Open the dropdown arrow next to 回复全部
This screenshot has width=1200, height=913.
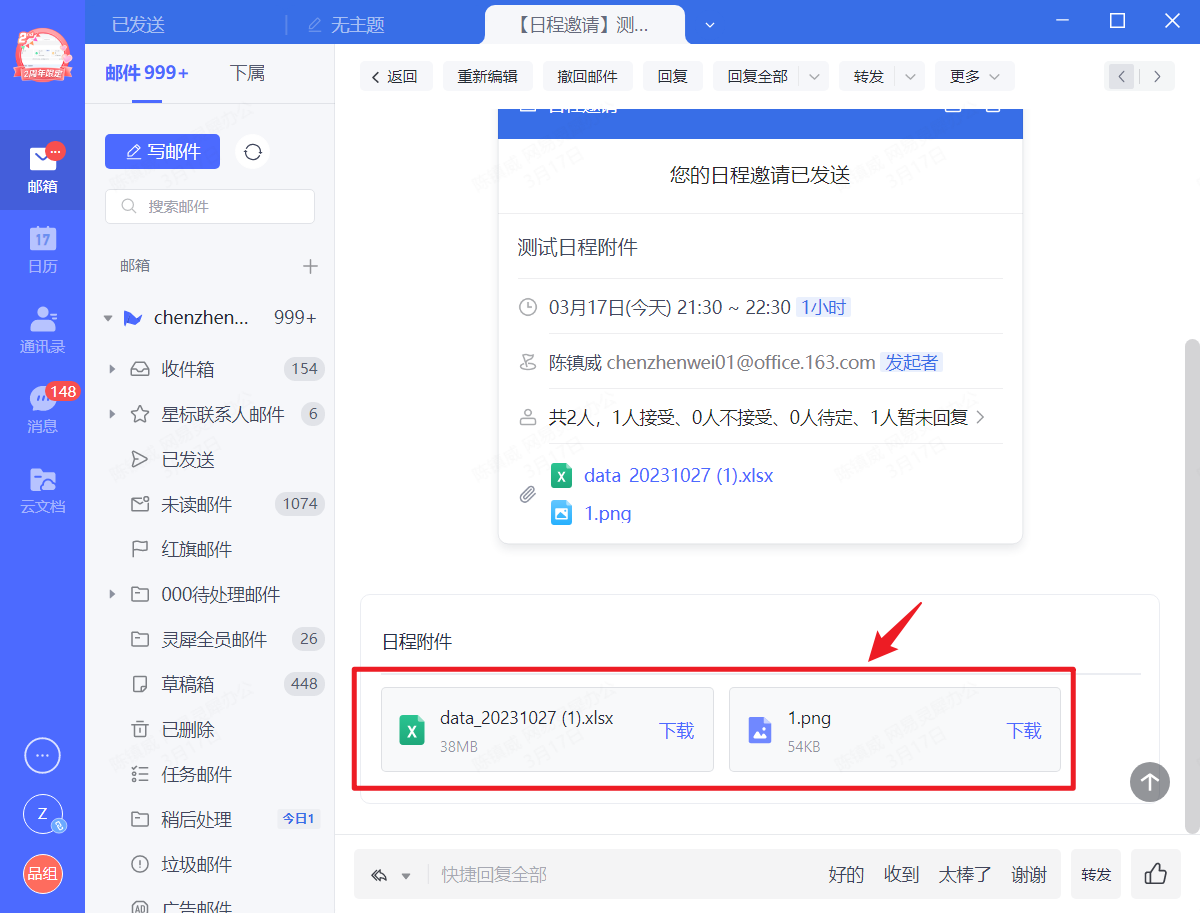pos(813,77)
